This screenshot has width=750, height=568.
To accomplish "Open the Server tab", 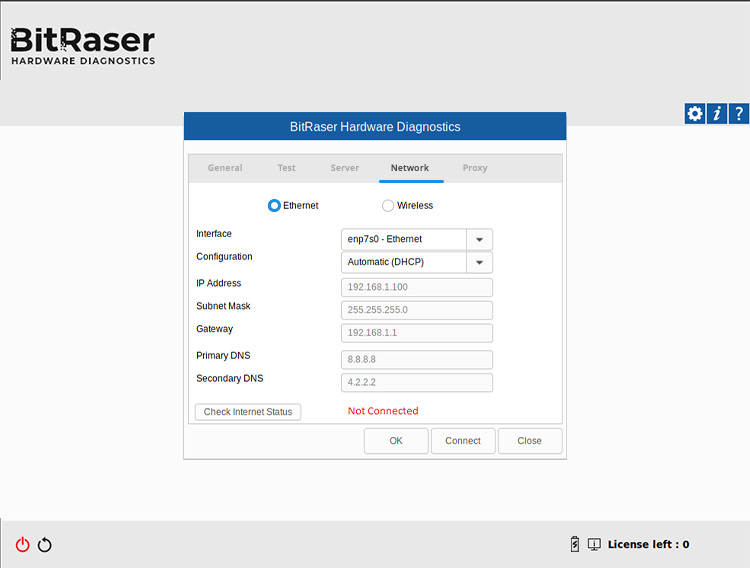I will tap(345, 168).
